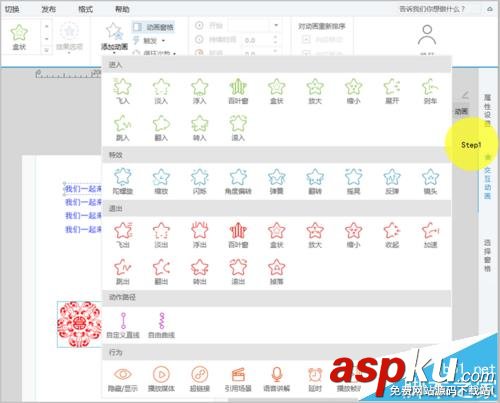Apply the 摇晃 shake emphasis effect

[x=354, y=181]
